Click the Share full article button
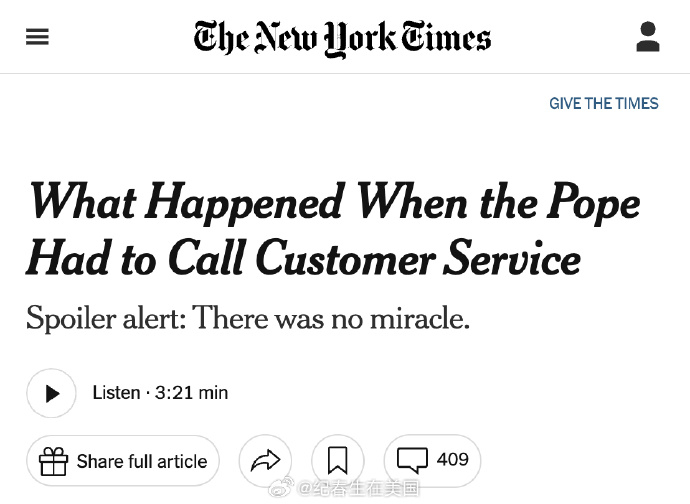Image resolution: width=690 pixels, height=504 pixels. pos(123,461)
